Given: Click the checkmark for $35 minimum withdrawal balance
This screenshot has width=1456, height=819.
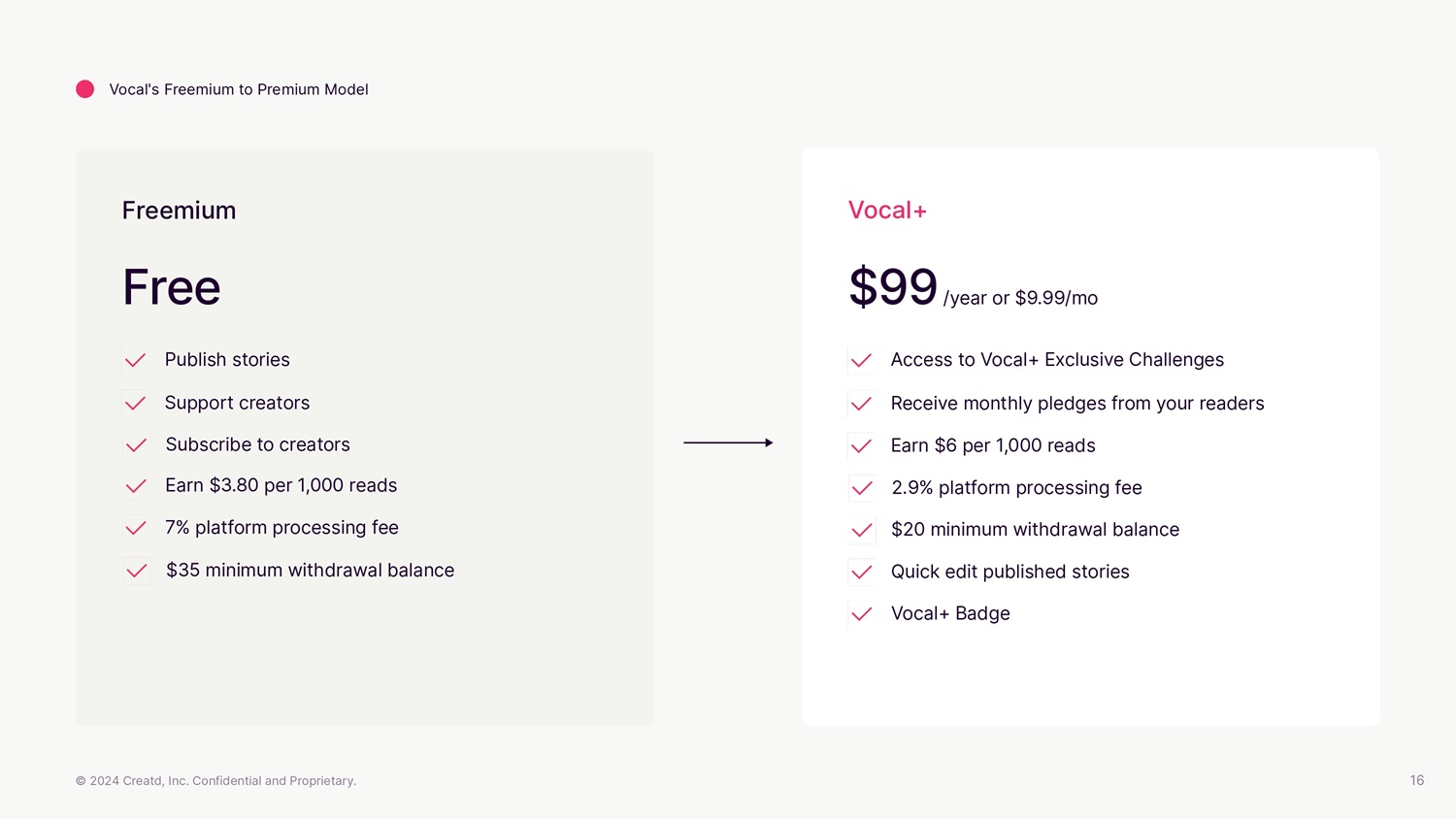Looking at the screenshot, I should [x=136, y=571].
